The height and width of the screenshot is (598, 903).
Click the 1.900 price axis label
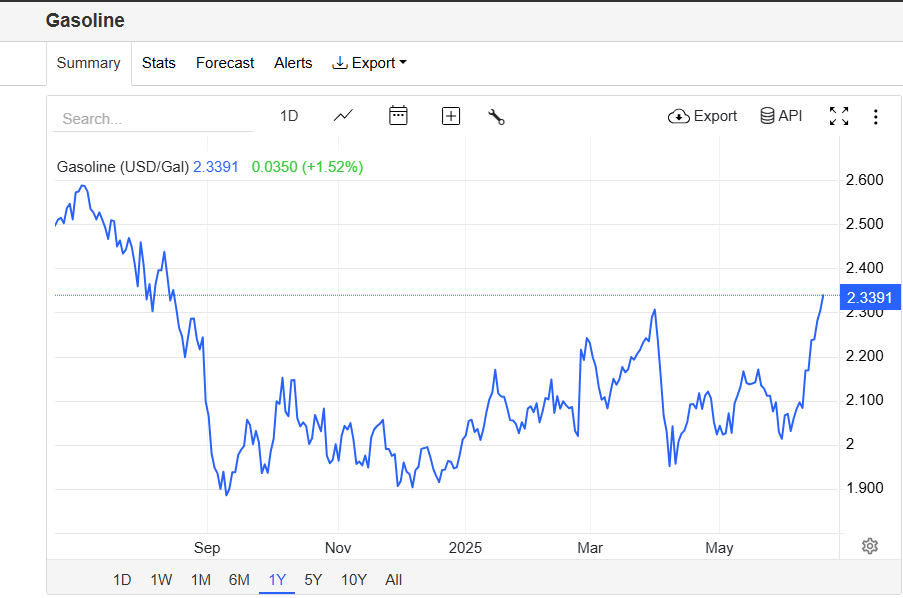point(864,488)
